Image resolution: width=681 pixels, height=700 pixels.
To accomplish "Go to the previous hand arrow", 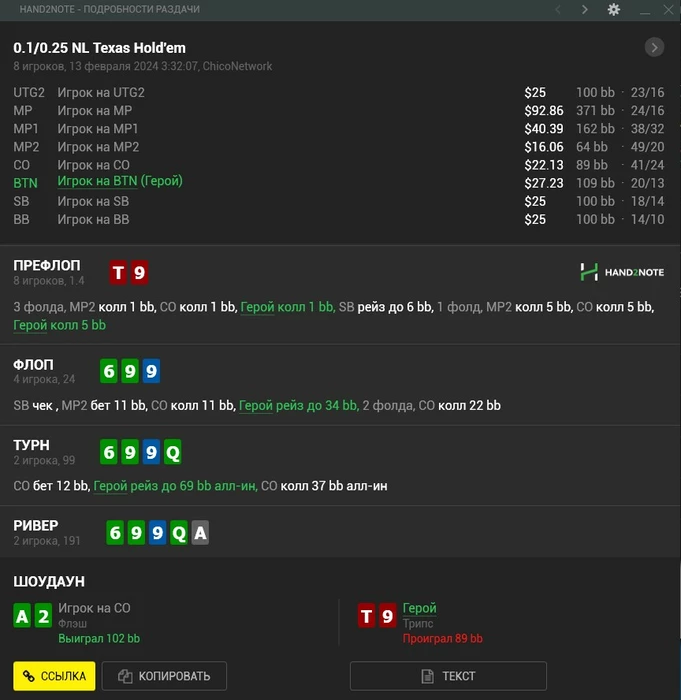I will [x=558, y=9].
